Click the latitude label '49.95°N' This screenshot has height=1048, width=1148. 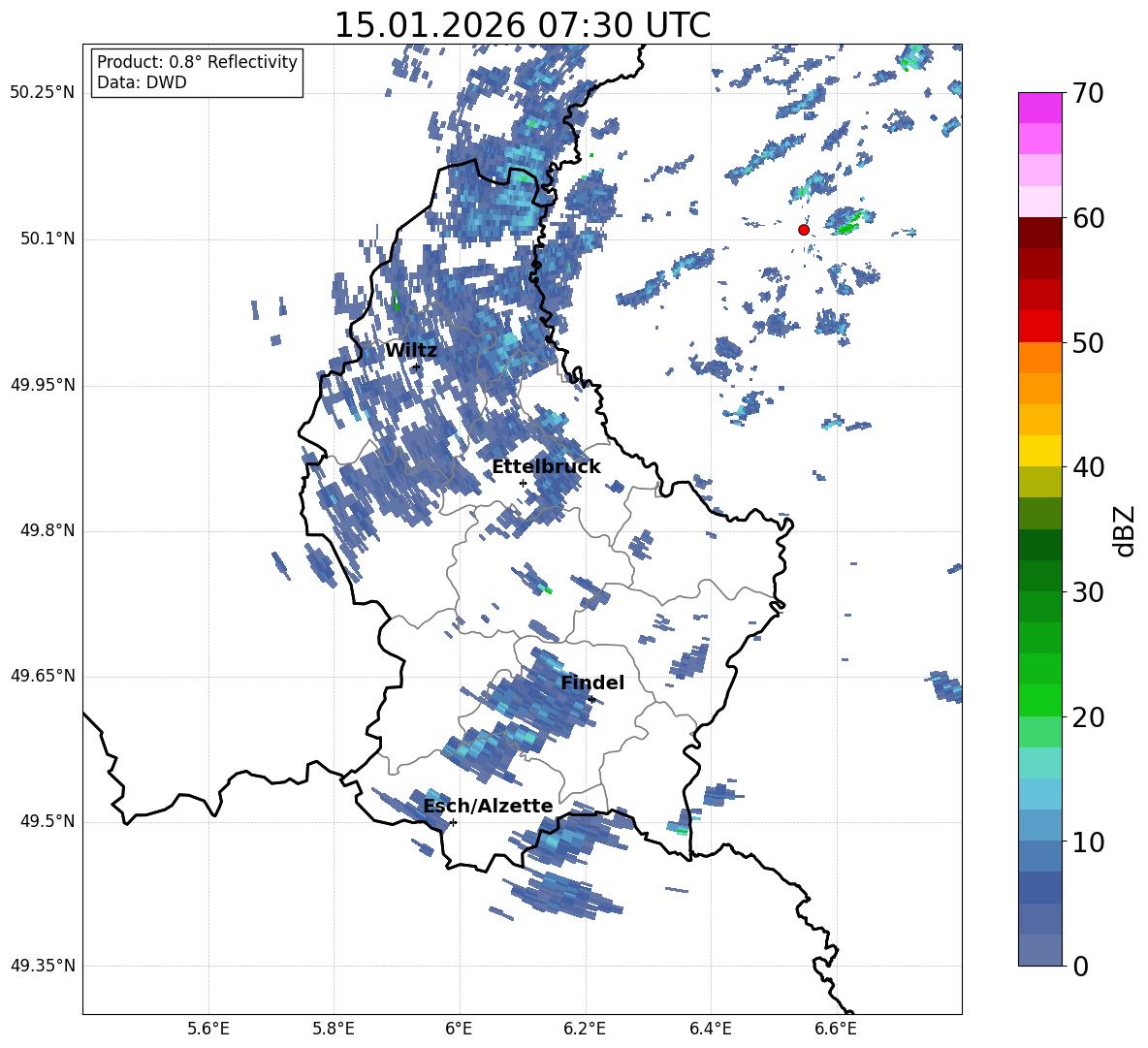(43, 385)
